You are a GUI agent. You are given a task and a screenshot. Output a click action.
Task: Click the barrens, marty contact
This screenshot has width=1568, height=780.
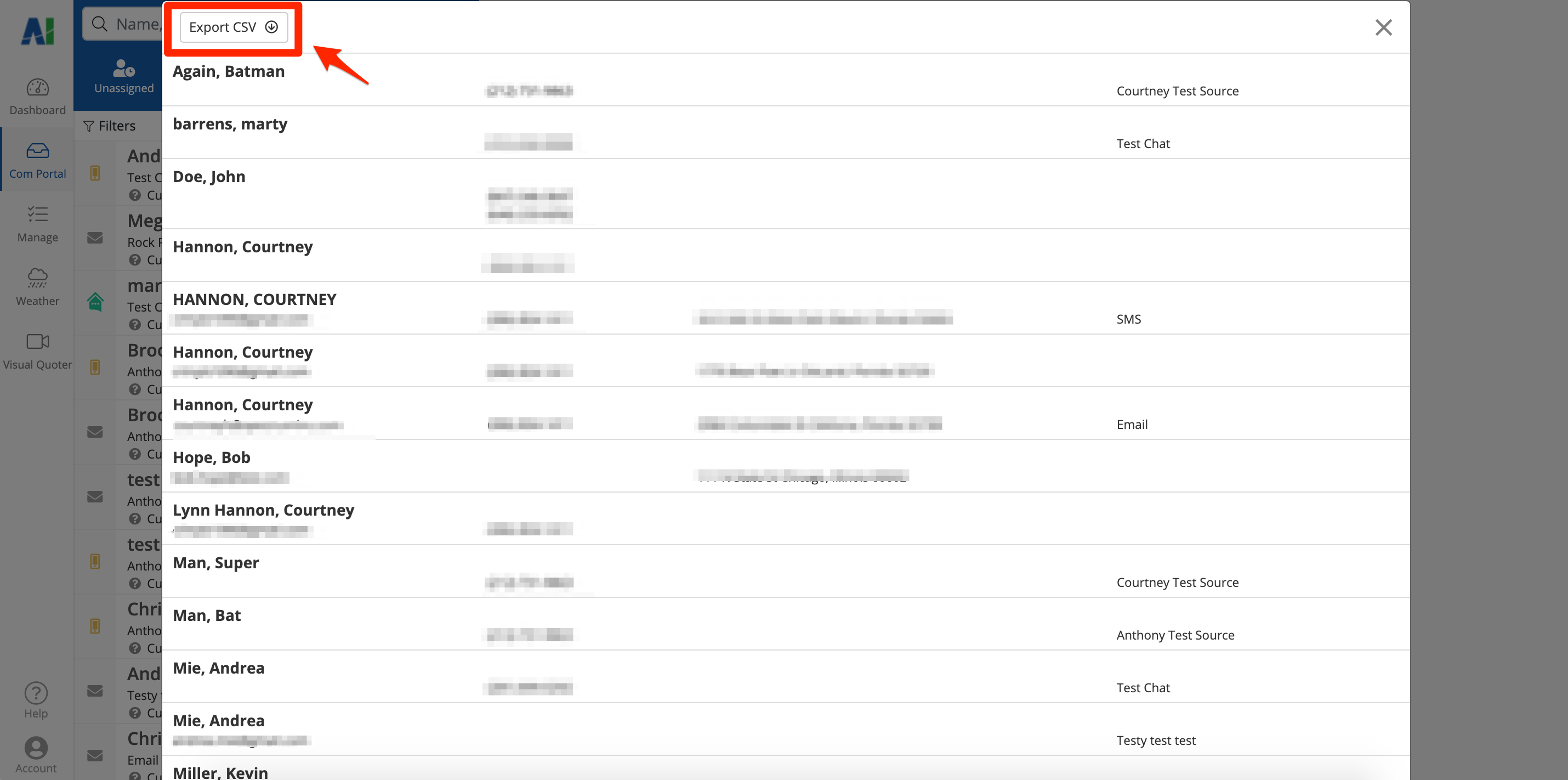tap(230, 124)
